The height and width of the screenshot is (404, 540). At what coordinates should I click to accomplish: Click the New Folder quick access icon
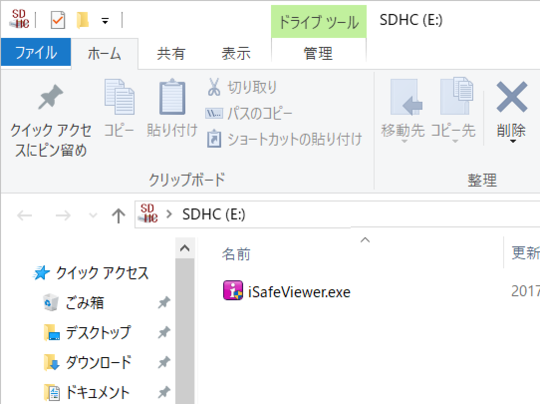click(83, 20)
